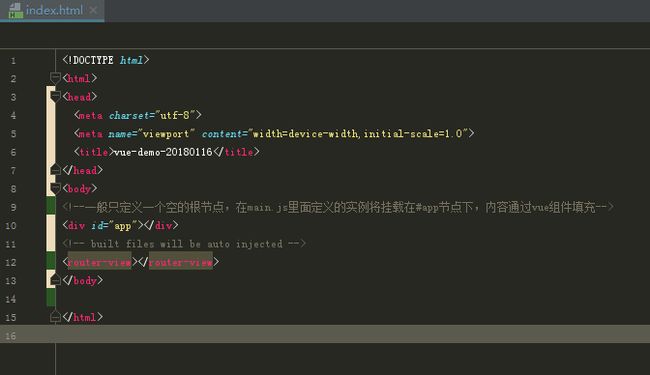Fold at the </head> closing tag marker

pos(55,170)
